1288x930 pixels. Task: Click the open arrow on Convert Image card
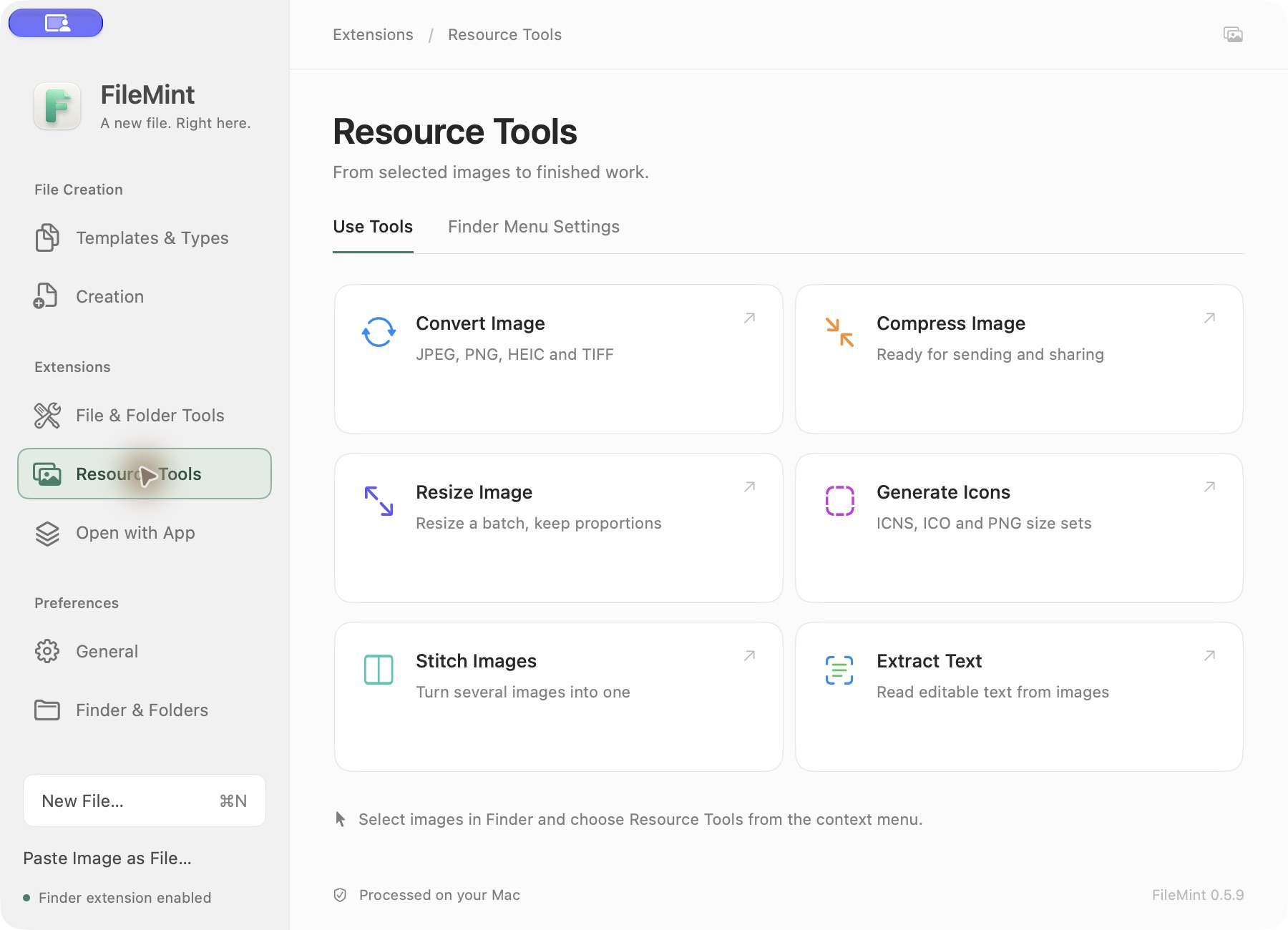click(749, 318)
